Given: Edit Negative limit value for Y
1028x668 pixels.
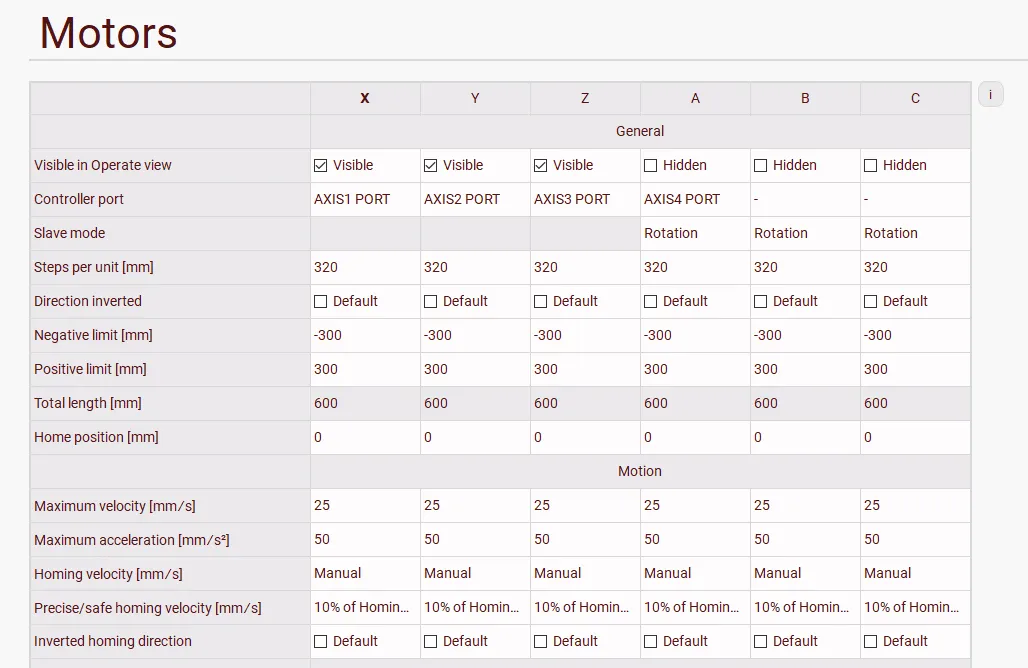Looking at the screenshot, I should 475,336.
